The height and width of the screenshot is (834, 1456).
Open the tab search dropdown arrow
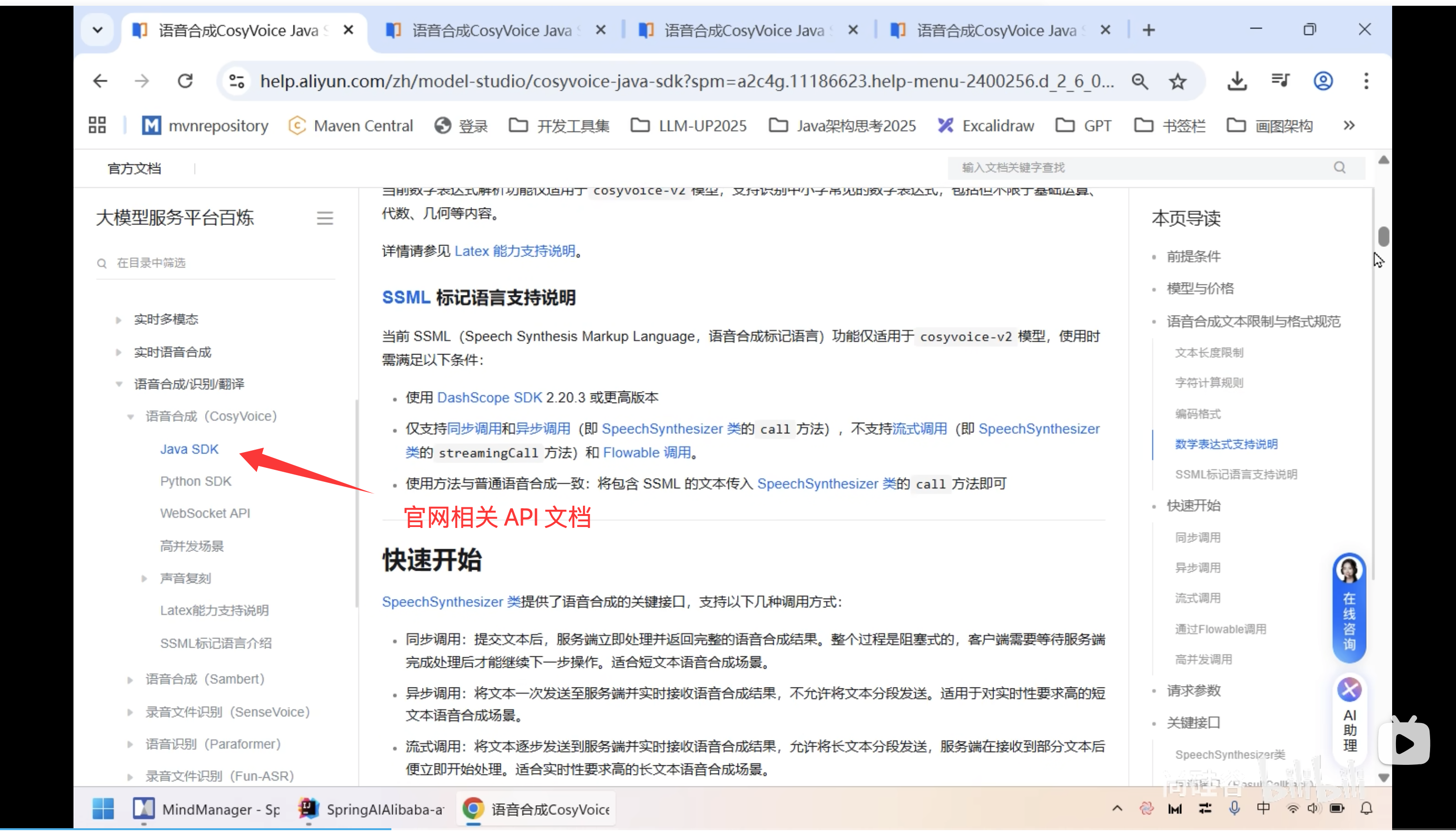[x=97, y=30]
